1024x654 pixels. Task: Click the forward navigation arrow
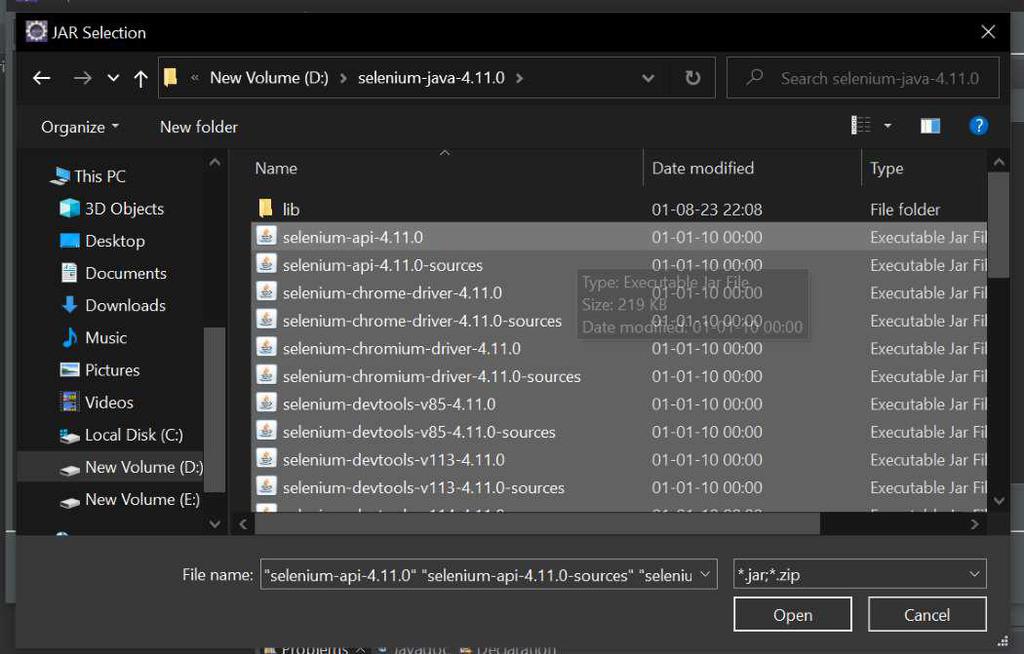pyautogui.click(x=82, y=78)
